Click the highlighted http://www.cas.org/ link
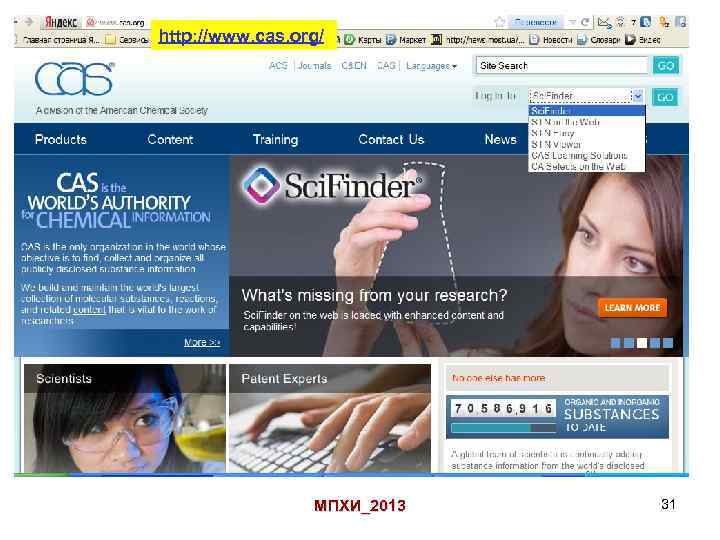The width and height of the screenshot is (720, 540). (x=241, y=35)
